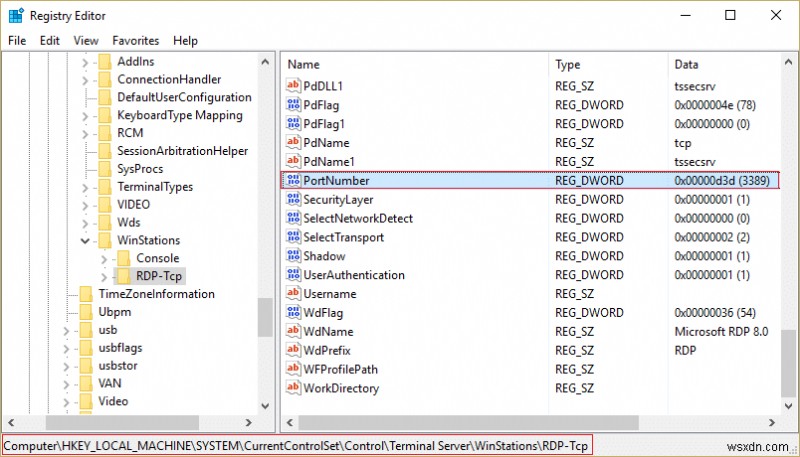The width and height of the screenshot is (800, 457).
Task: Expand the usbflags tree node
Action: coord(66,349)
